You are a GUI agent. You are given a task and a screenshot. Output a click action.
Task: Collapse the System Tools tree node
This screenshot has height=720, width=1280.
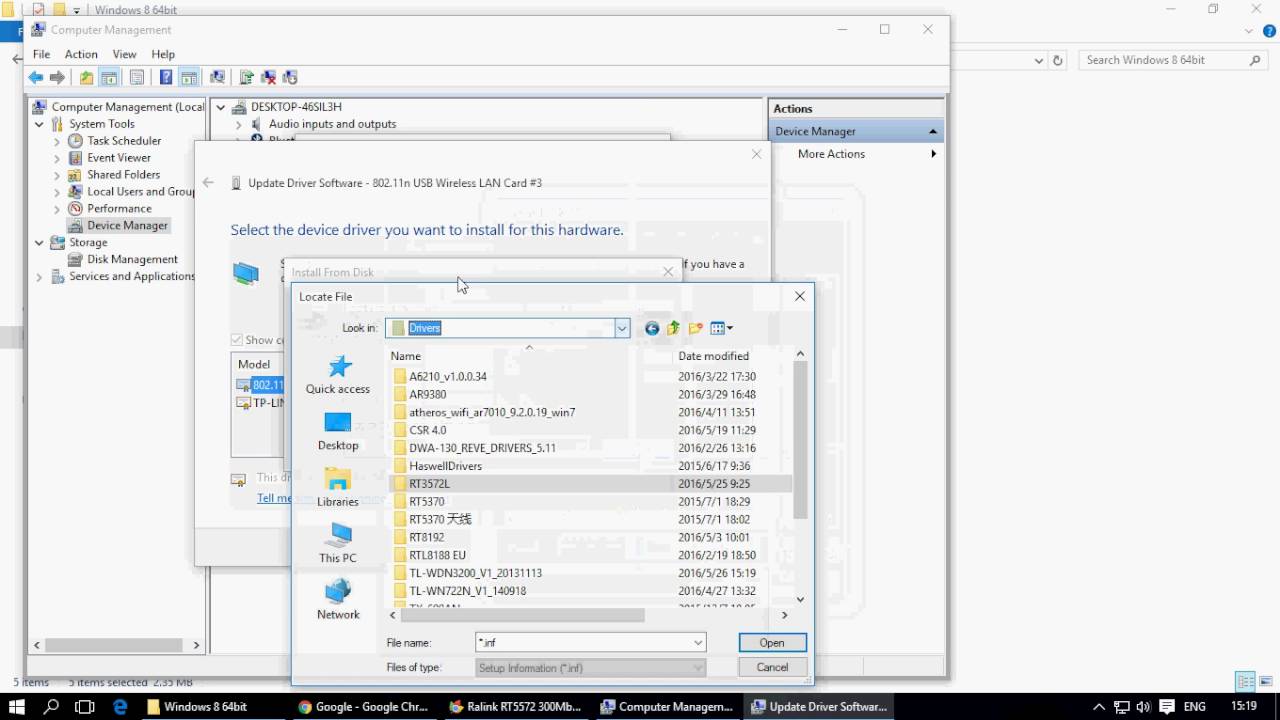point(39,124)
